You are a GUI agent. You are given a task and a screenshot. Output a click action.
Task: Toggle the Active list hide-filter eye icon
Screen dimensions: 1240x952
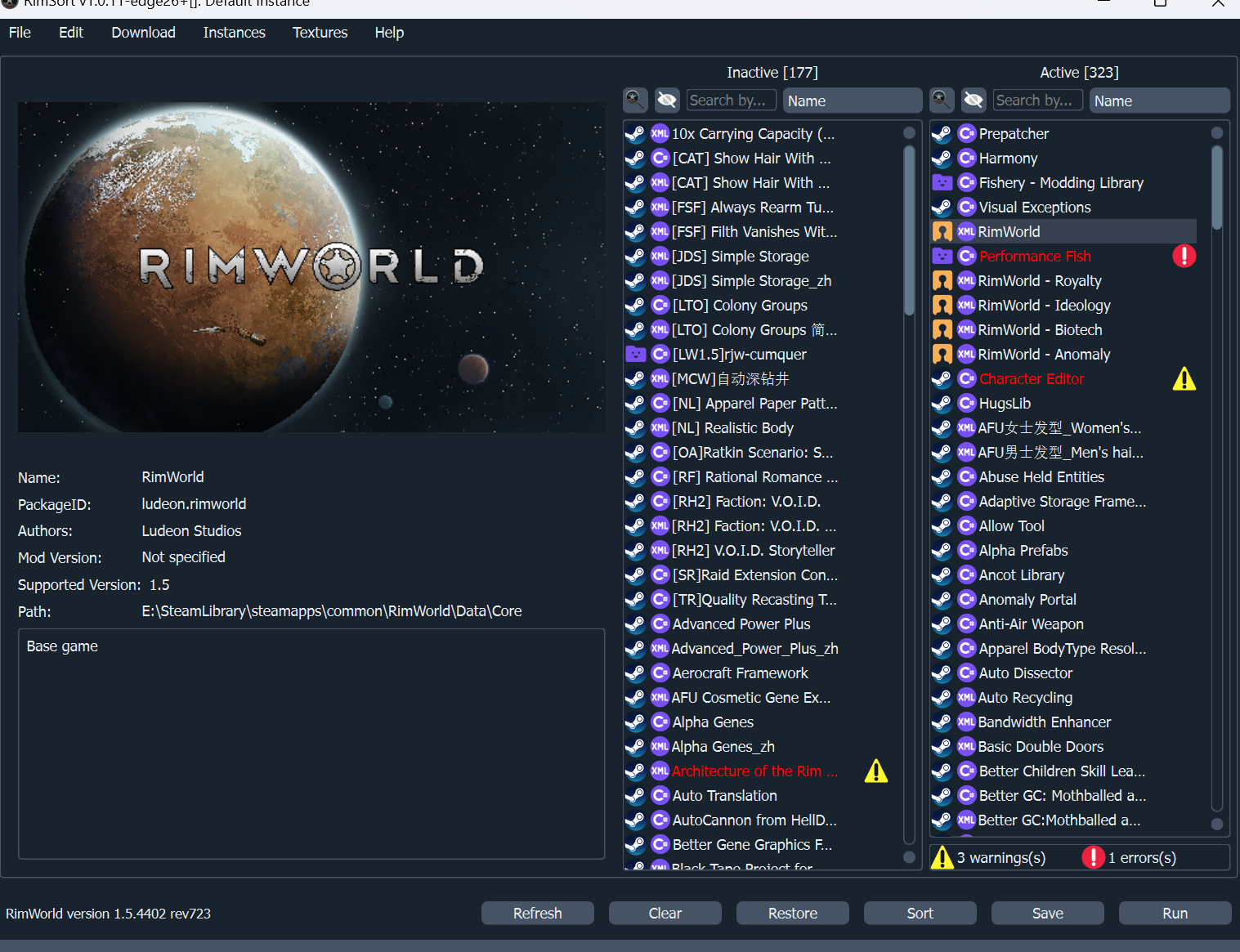click(x=974, y=101)
